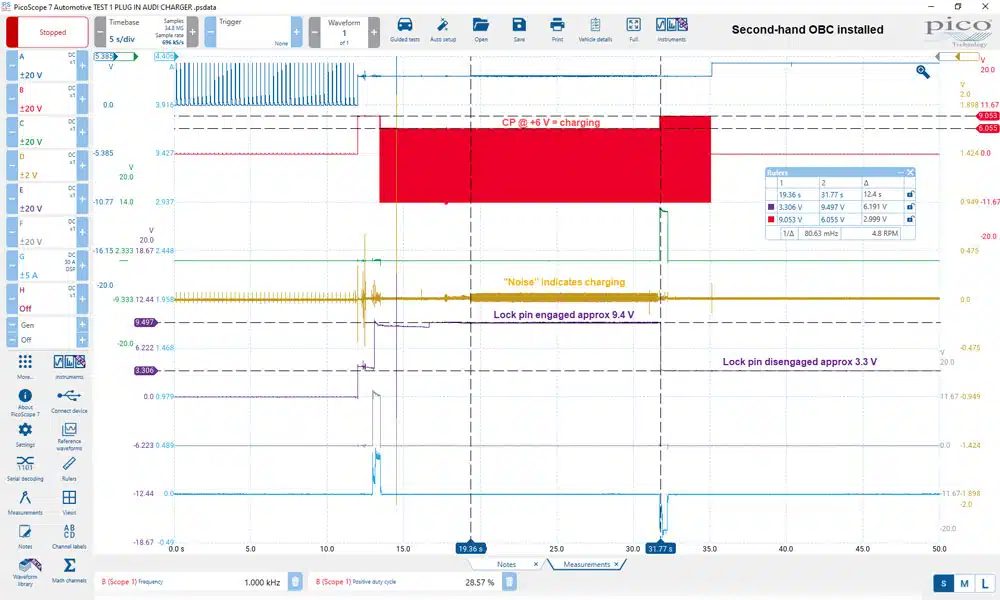The image size is (1000, 600).
Task: Open the Settings gear icon
Action: click(25, 434)
